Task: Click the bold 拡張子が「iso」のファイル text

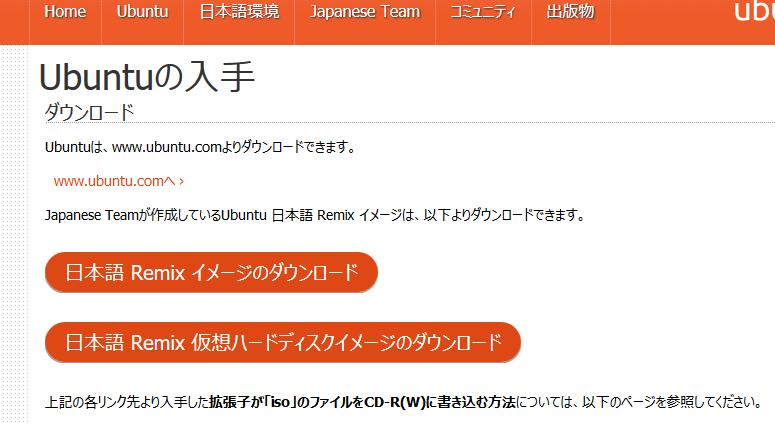Action: click(x=300, y=403)
